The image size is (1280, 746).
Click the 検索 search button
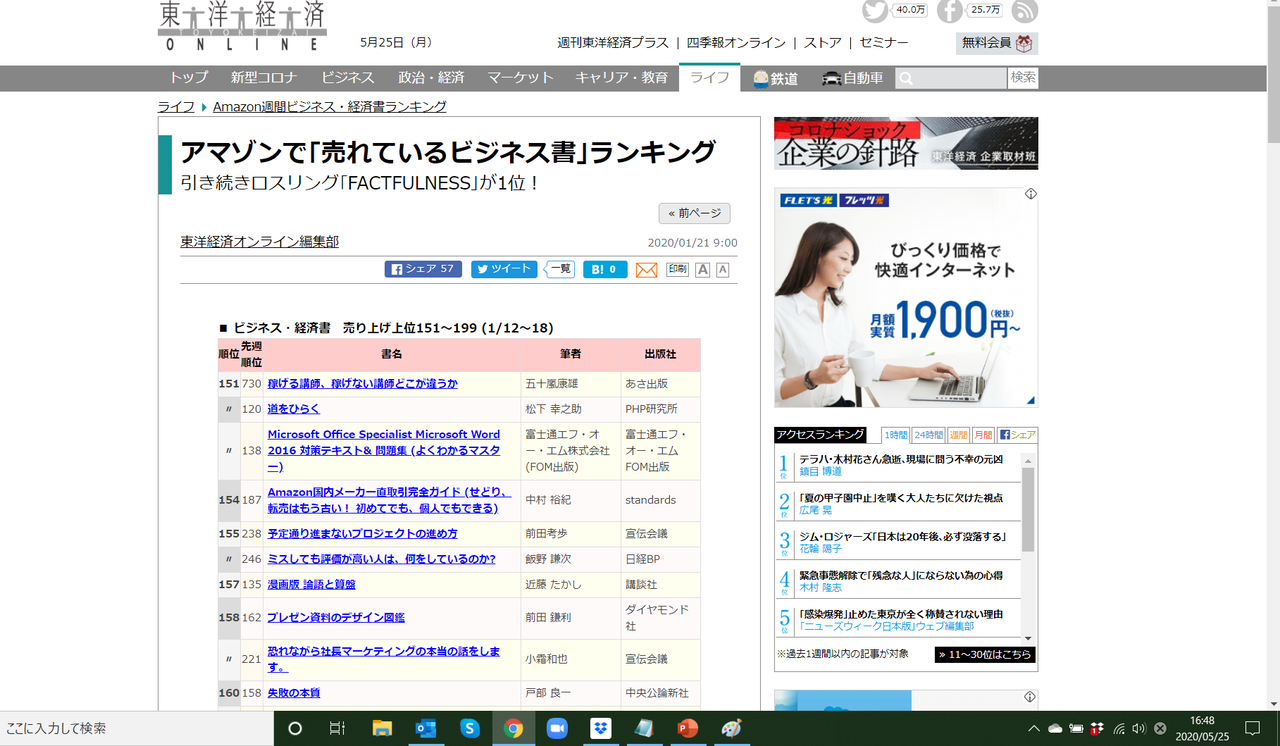pyautogui.click(x=1023, y=78)
